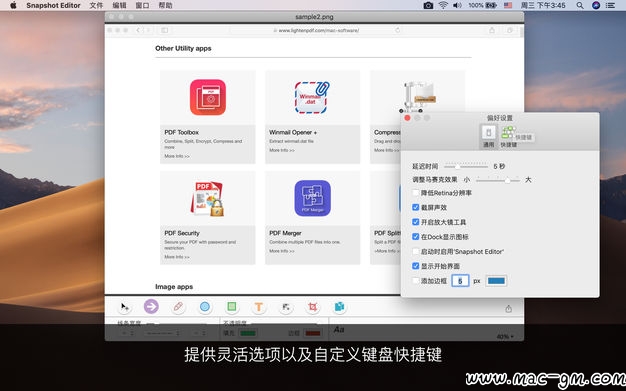This screenshot has height=391, width=626.
Task: Pick the pencil freehand tool
Action: pyautogui.click(x=178, y=307)
